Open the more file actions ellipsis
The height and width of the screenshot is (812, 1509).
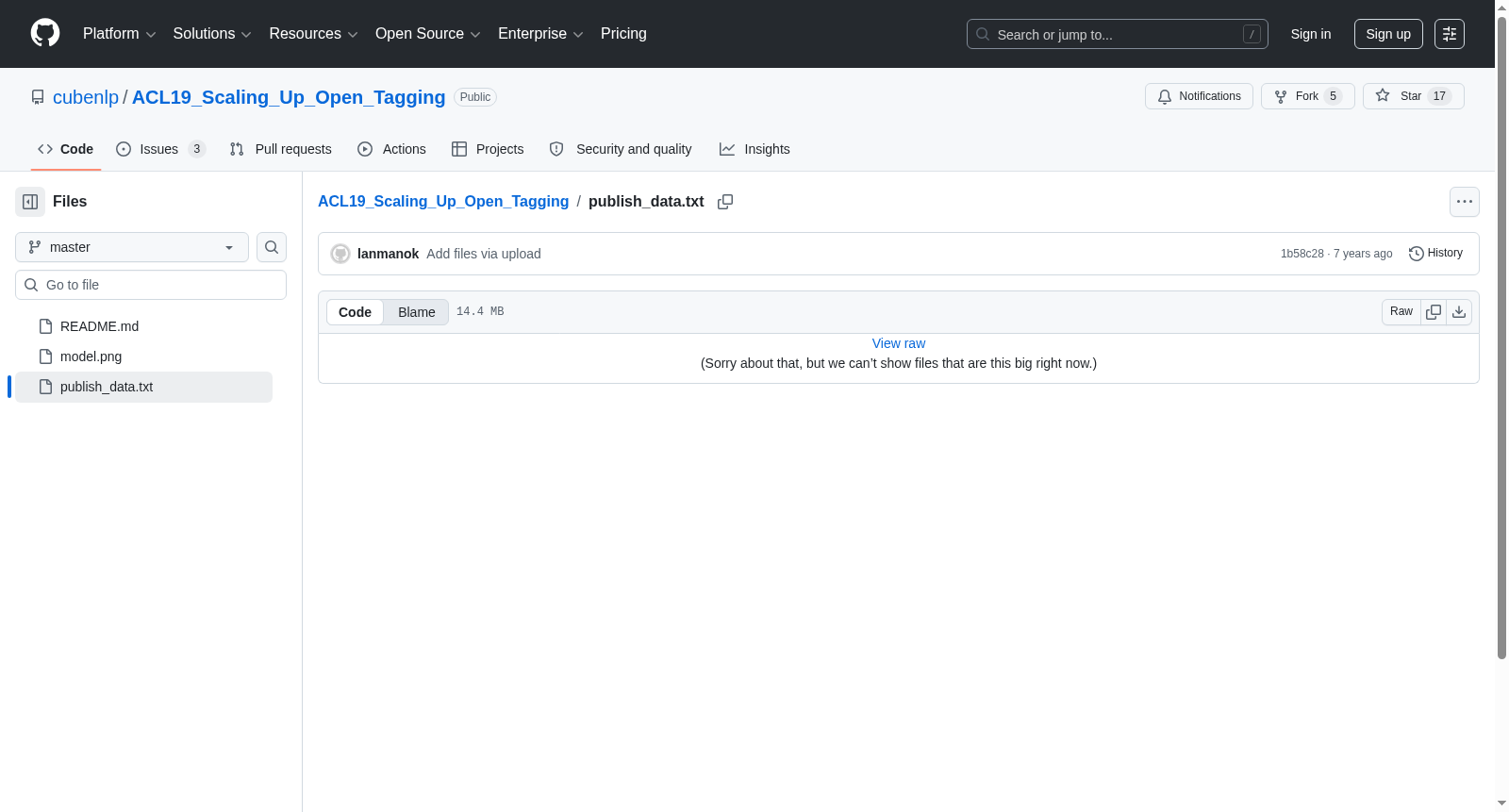click(x=1465, y=202)
